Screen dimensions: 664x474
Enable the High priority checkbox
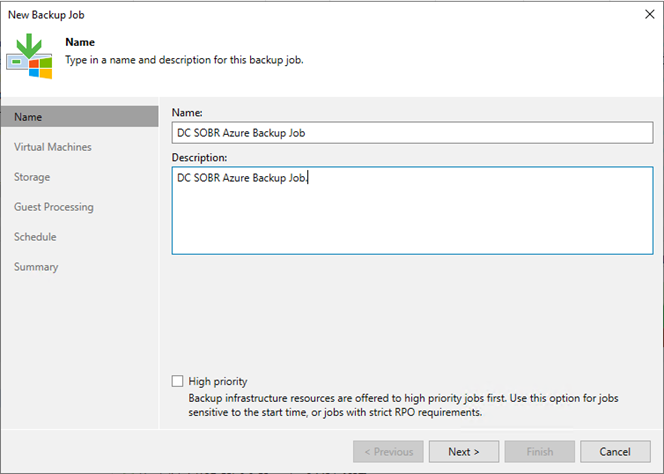pos(177,381)
